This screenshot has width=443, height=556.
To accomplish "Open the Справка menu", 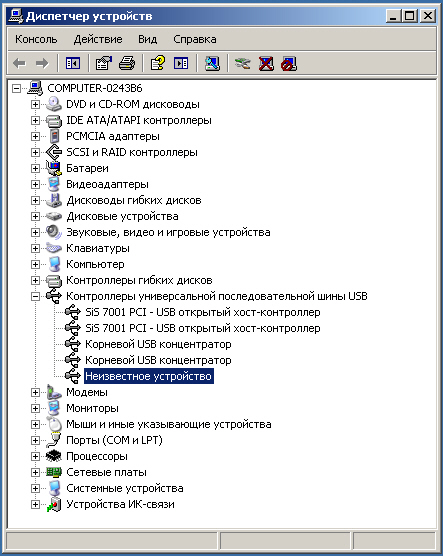I will point(195,39).
